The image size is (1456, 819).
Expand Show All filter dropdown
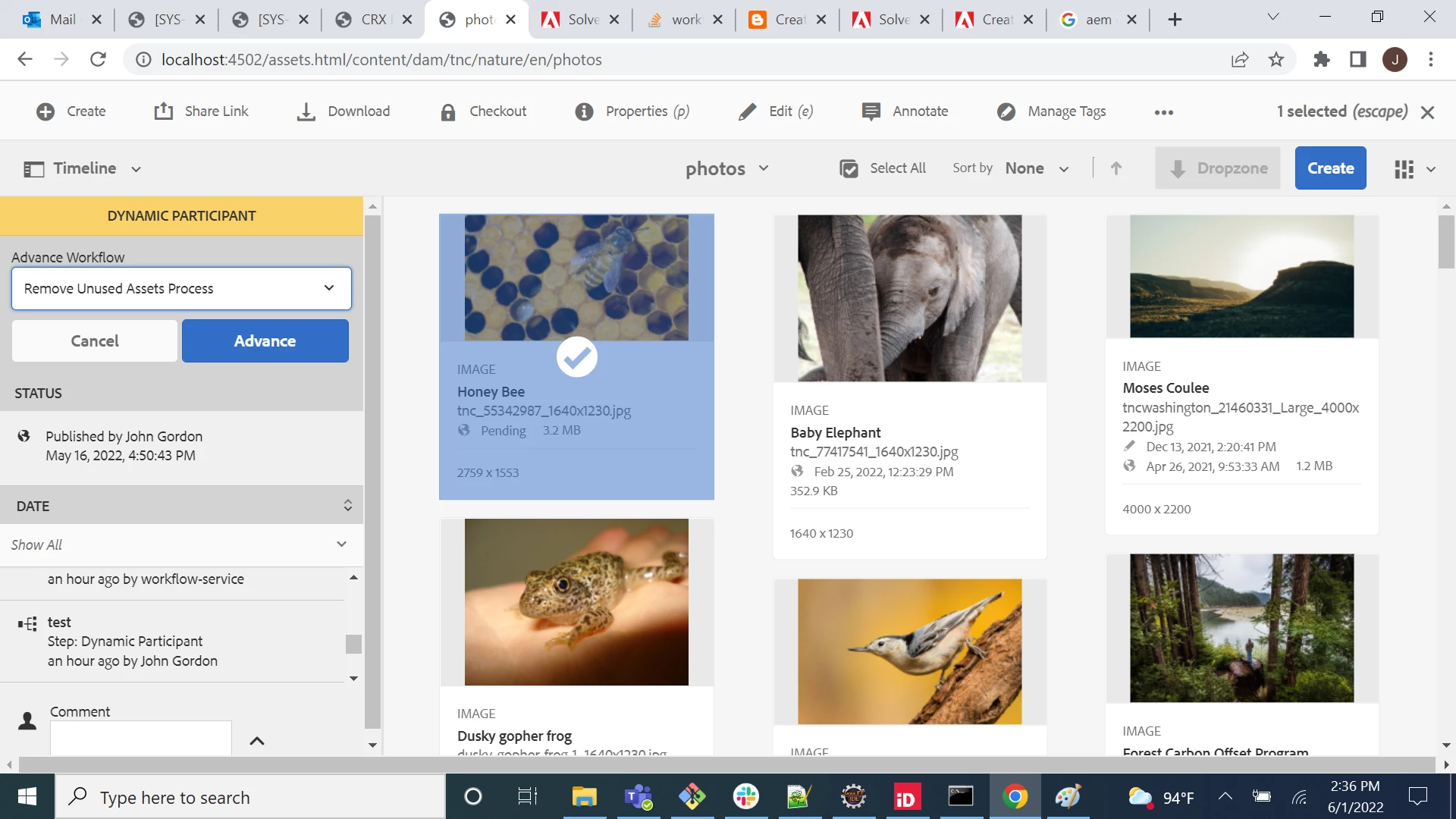(180, 544)
